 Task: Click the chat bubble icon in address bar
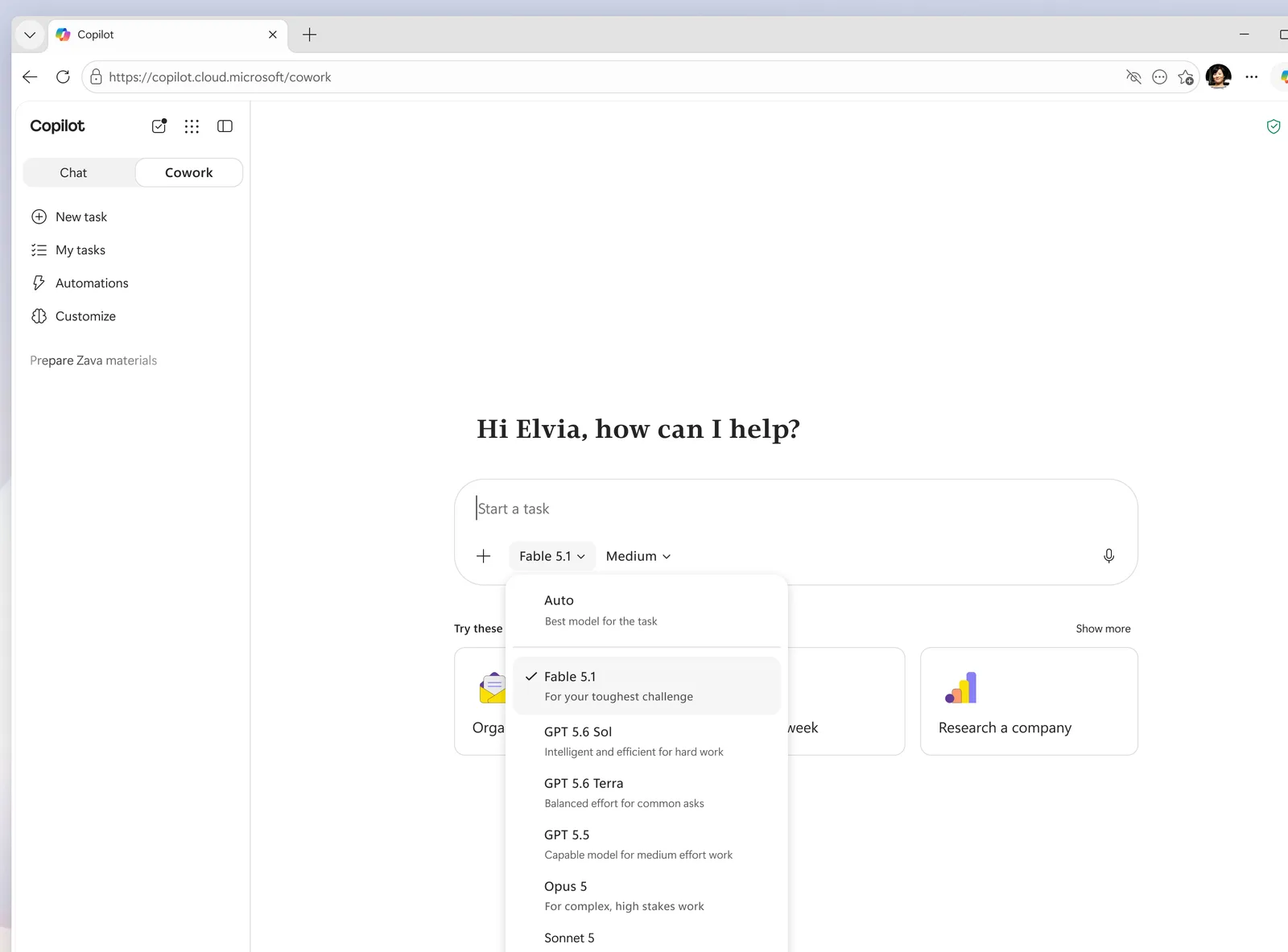click(1159, 77)
